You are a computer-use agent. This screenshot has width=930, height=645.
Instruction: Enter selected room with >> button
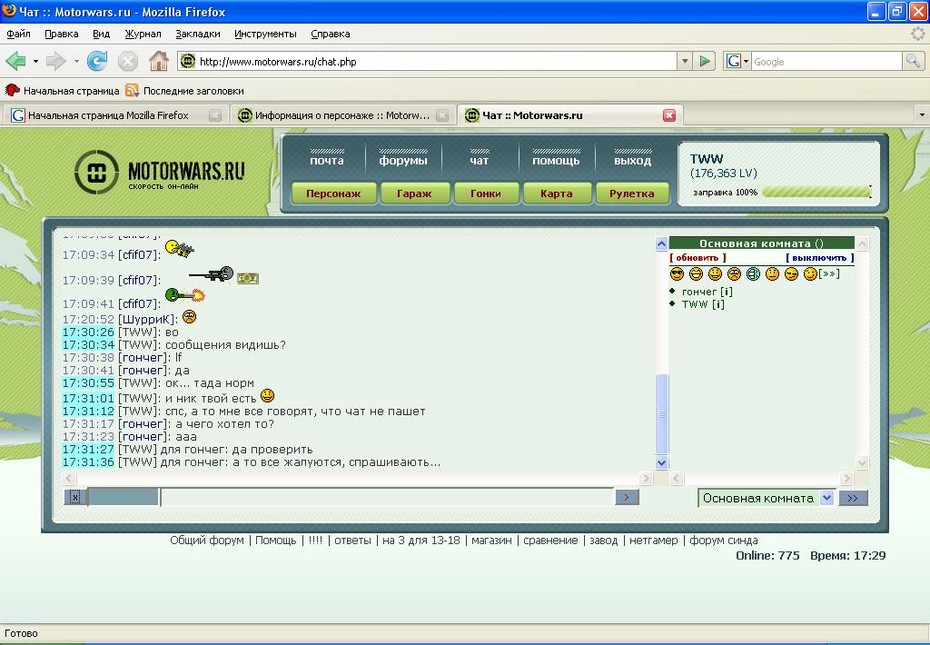853,498
